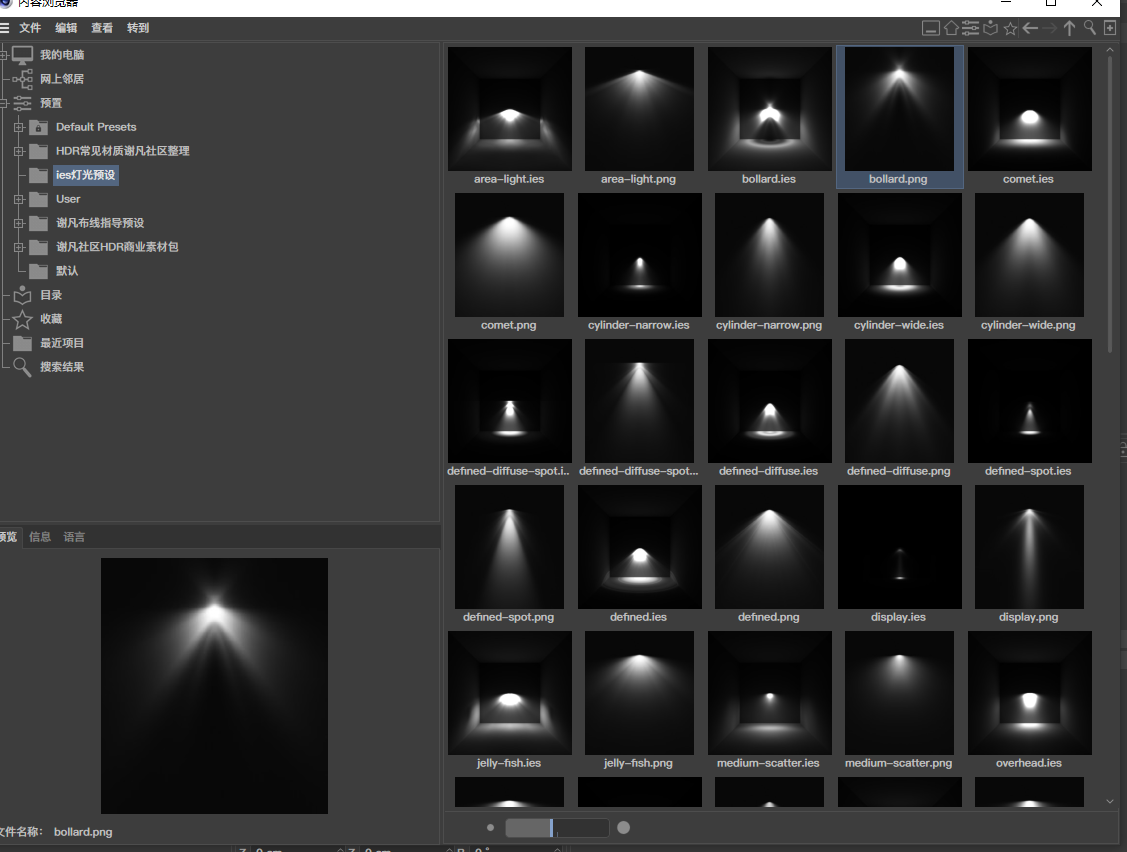Viewport: 1127px width, 852px height.
Task: Click the 搜索结果 magnifier icon
Action: 22,367
